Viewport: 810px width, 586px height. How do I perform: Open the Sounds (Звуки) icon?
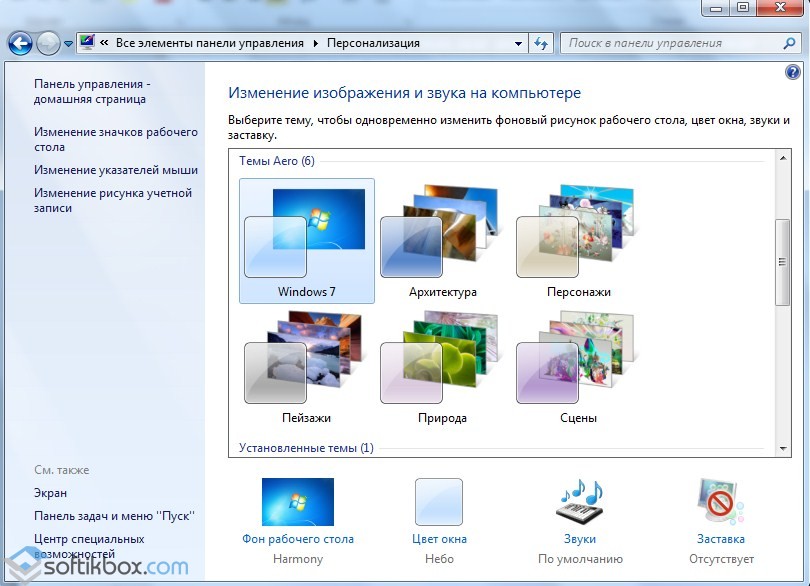[x=580, y=502]
